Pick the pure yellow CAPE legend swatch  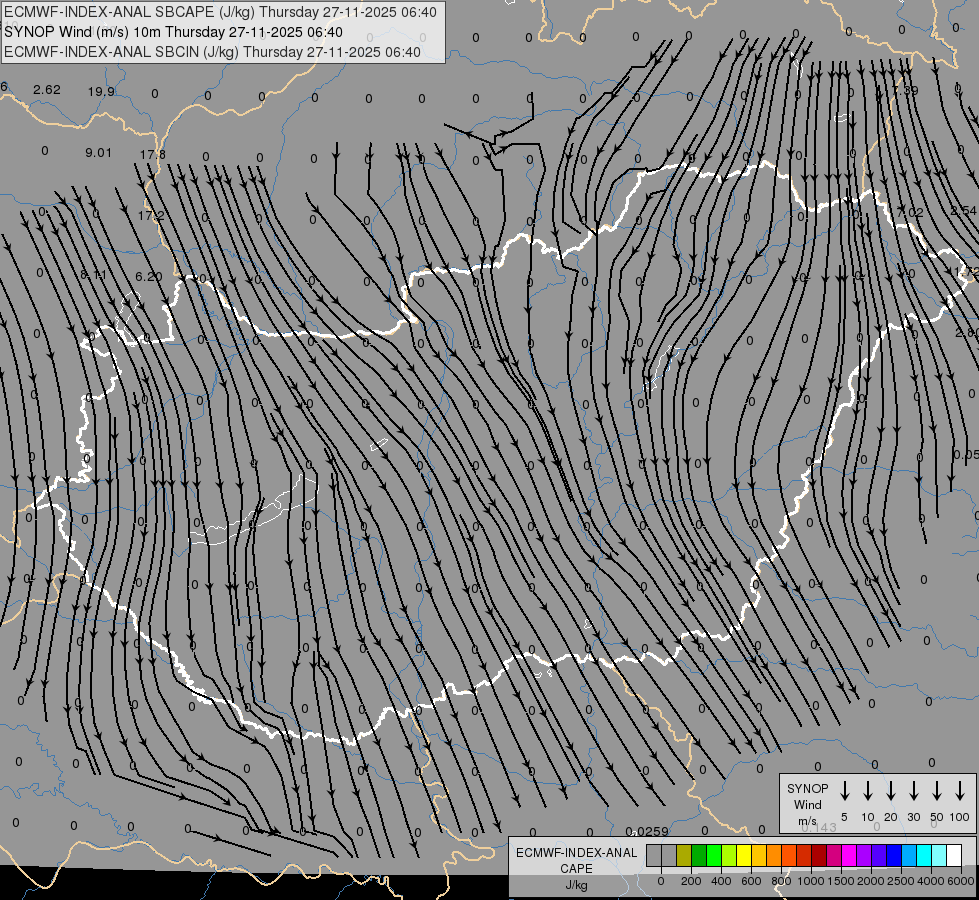click(744, 855)
